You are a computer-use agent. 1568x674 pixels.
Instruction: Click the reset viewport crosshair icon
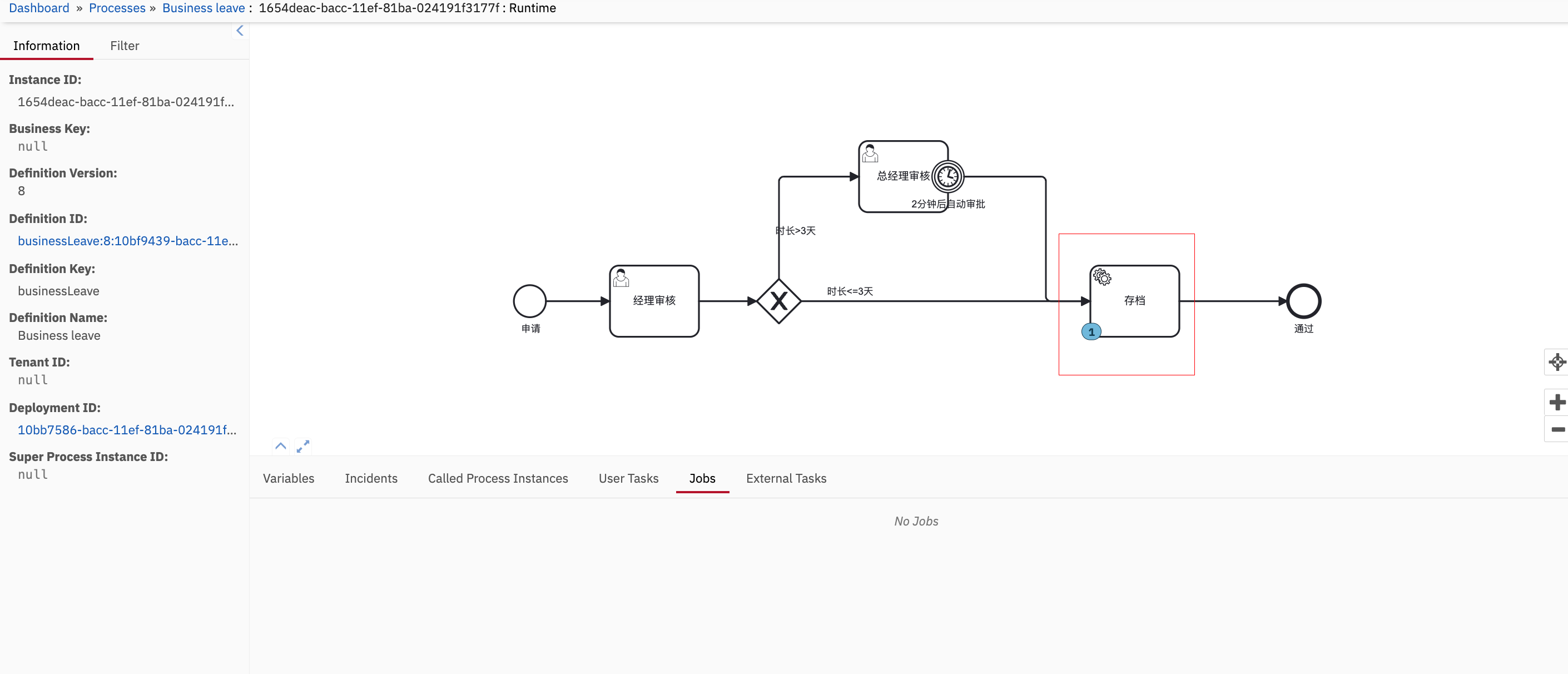[x=1556, y=362]
